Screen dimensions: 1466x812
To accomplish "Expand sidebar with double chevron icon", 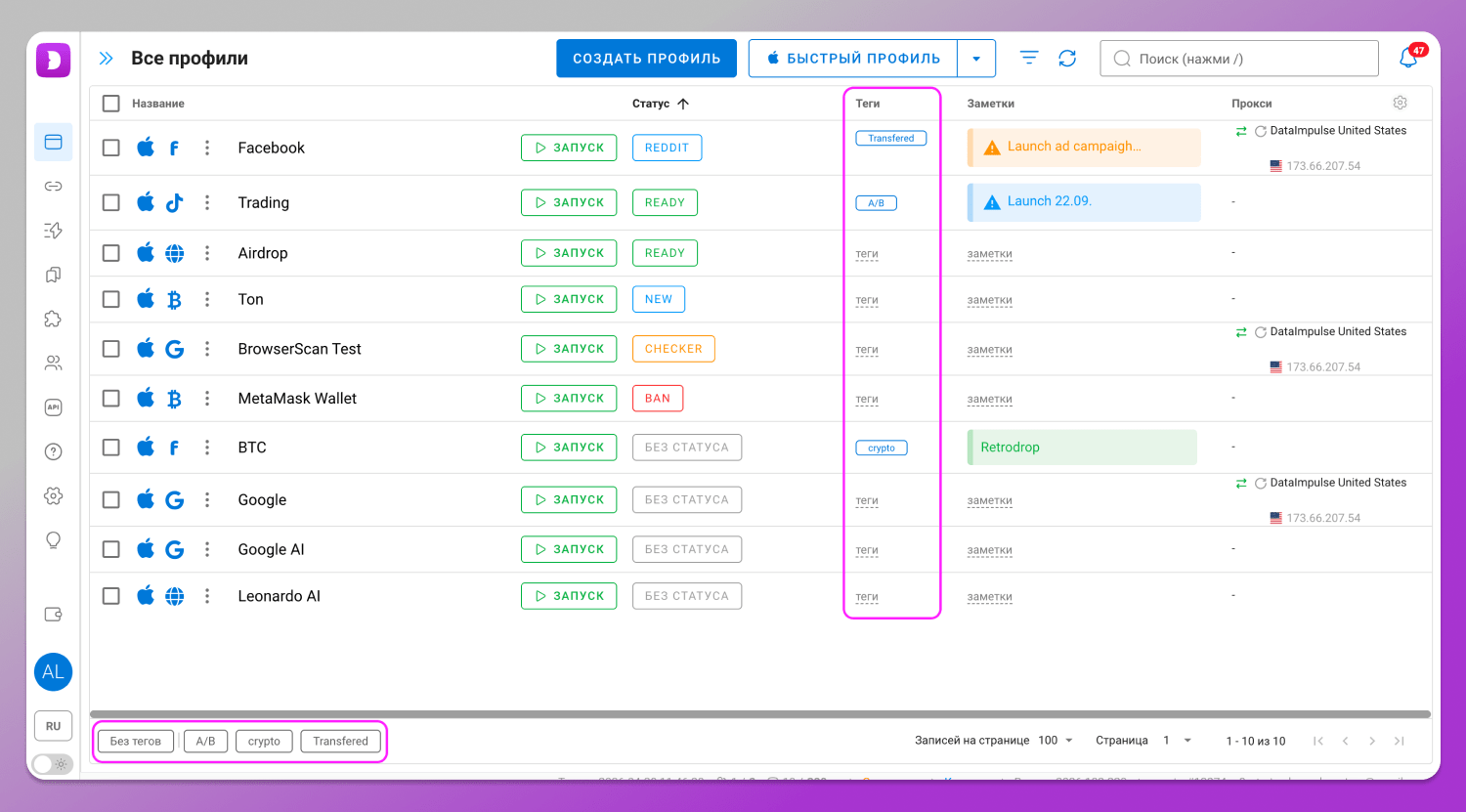I will pyautogui.click(x=107, y=59).
